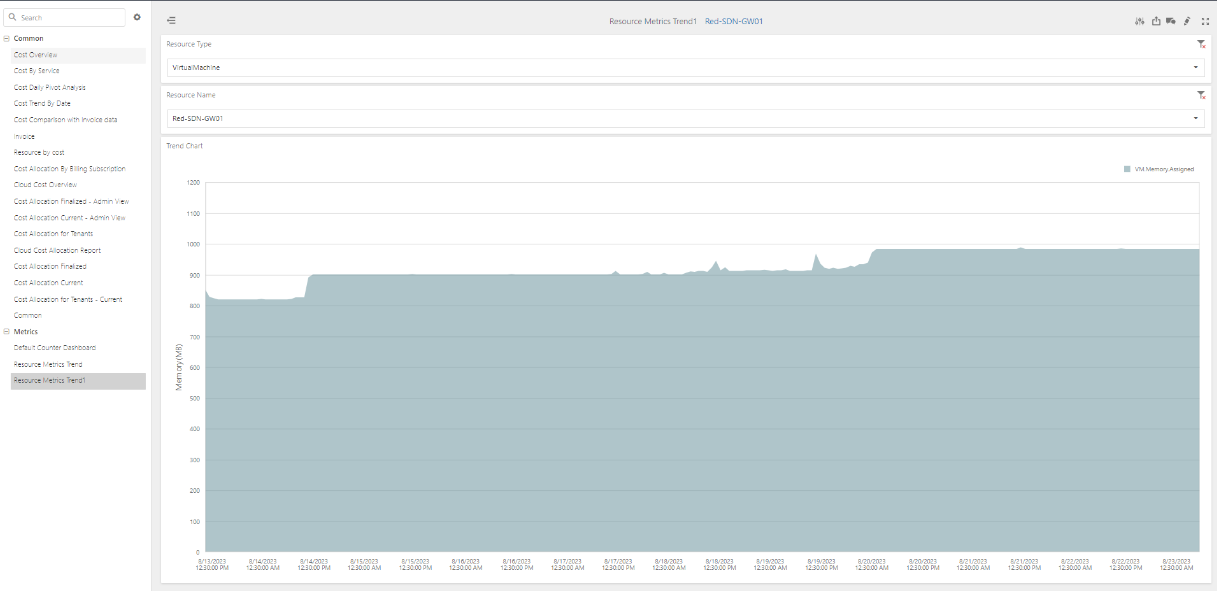Clear the Resource Type filter
Image resolution: width=1217 pixels, height=591 pixels.
[x=1201, y=45]
